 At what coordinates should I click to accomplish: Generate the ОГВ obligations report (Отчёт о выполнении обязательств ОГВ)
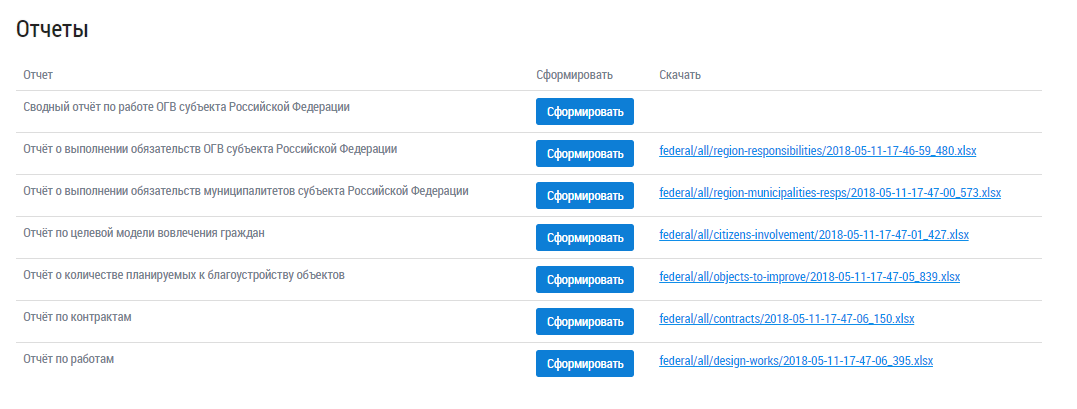click(584, 154)
